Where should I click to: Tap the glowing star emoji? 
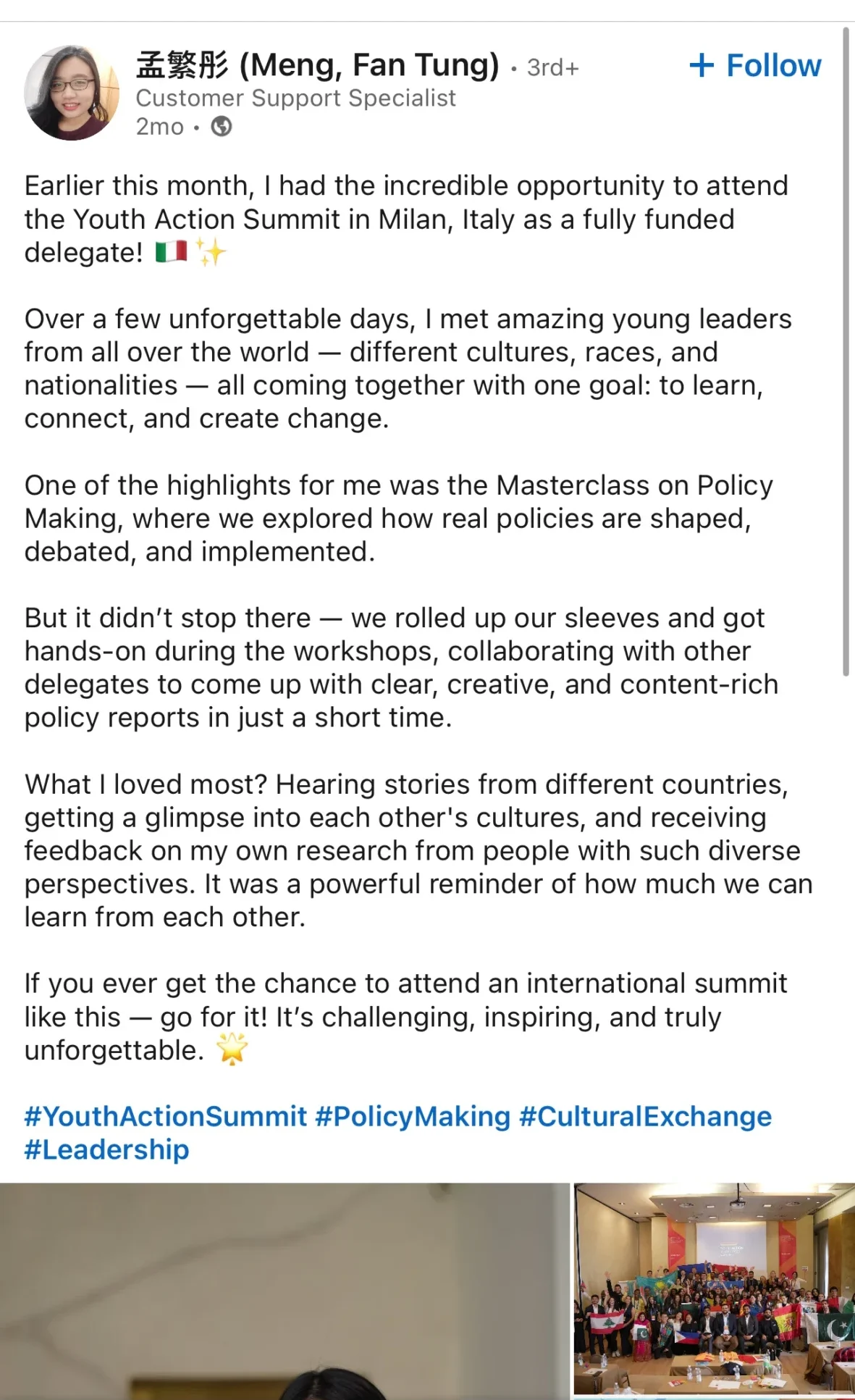(232, 1049)
